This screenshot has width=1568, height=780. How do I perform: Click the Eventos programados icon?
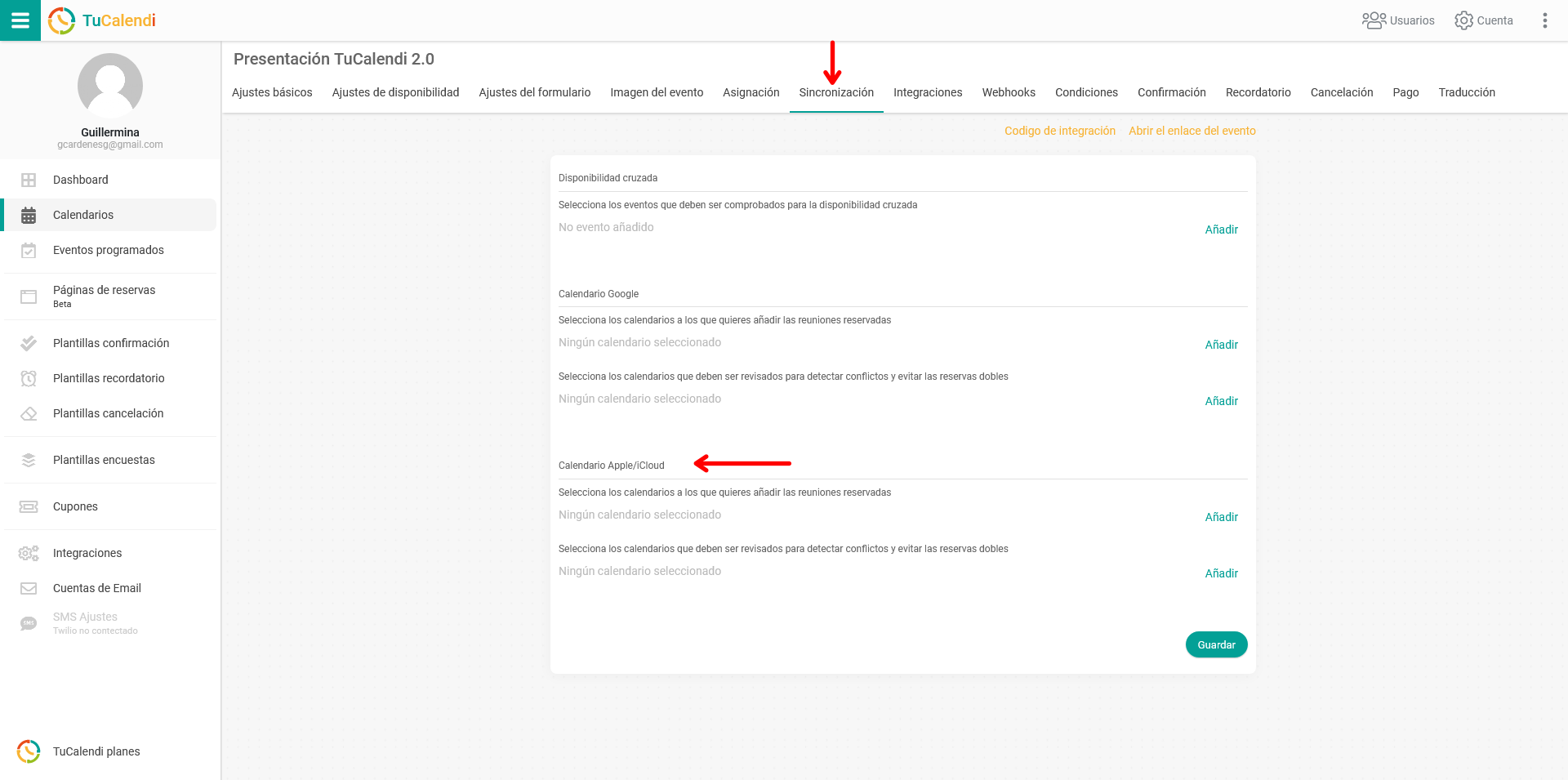point(29,250)
